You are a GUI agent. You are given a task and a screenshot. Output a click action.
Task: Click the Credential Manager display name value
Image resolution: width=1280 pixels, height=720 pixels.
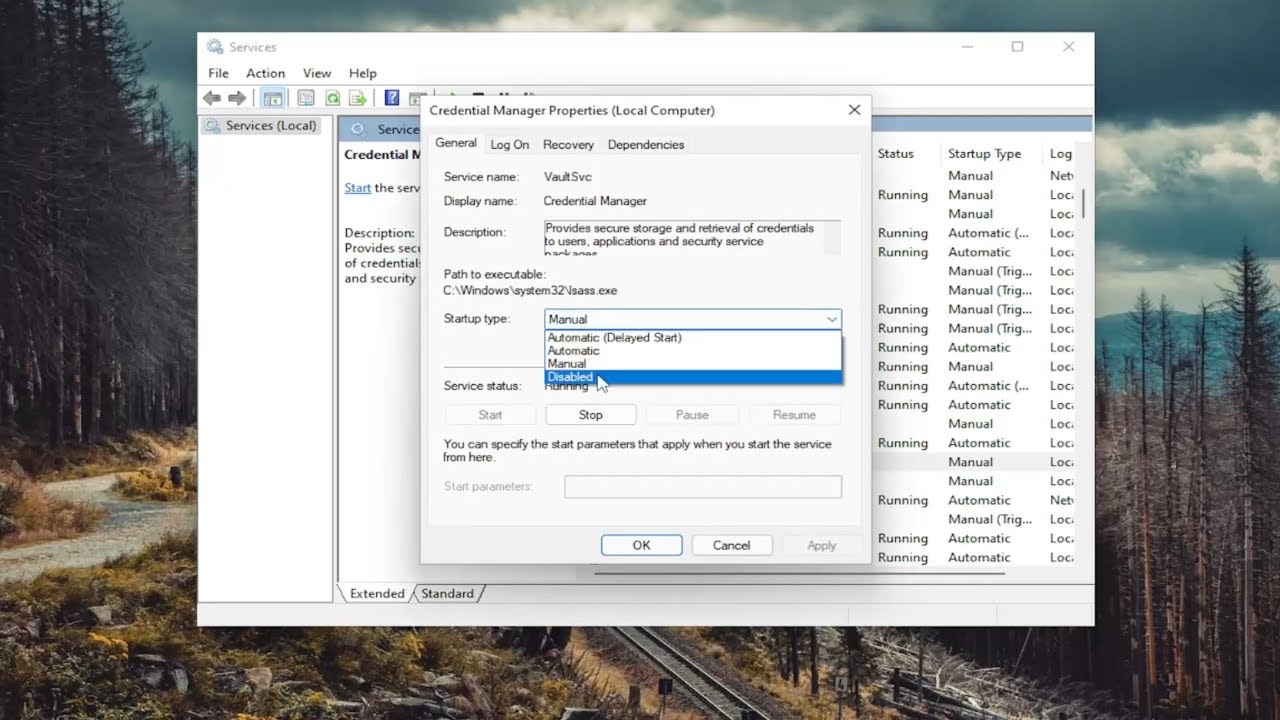[x=595, y=201]
